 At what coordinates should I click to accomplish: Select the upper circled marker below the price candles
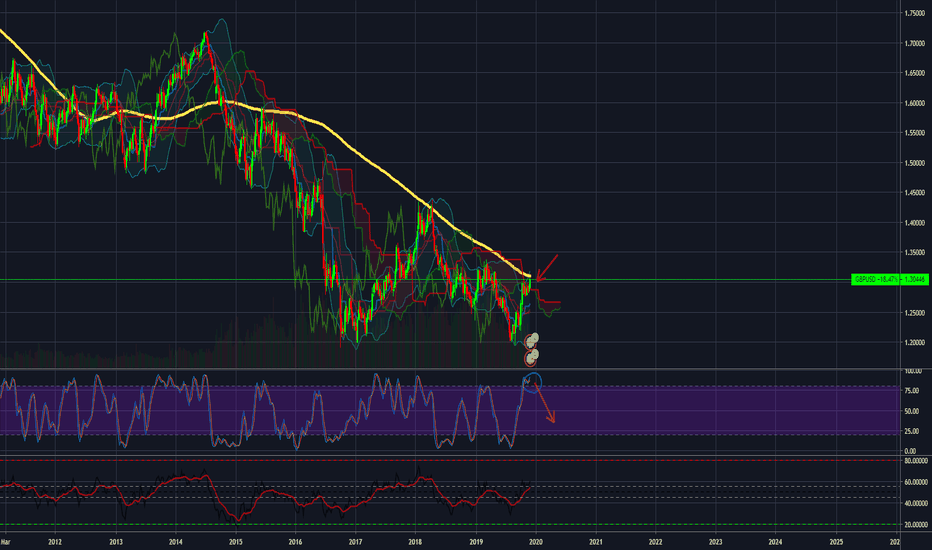(533, 341)
